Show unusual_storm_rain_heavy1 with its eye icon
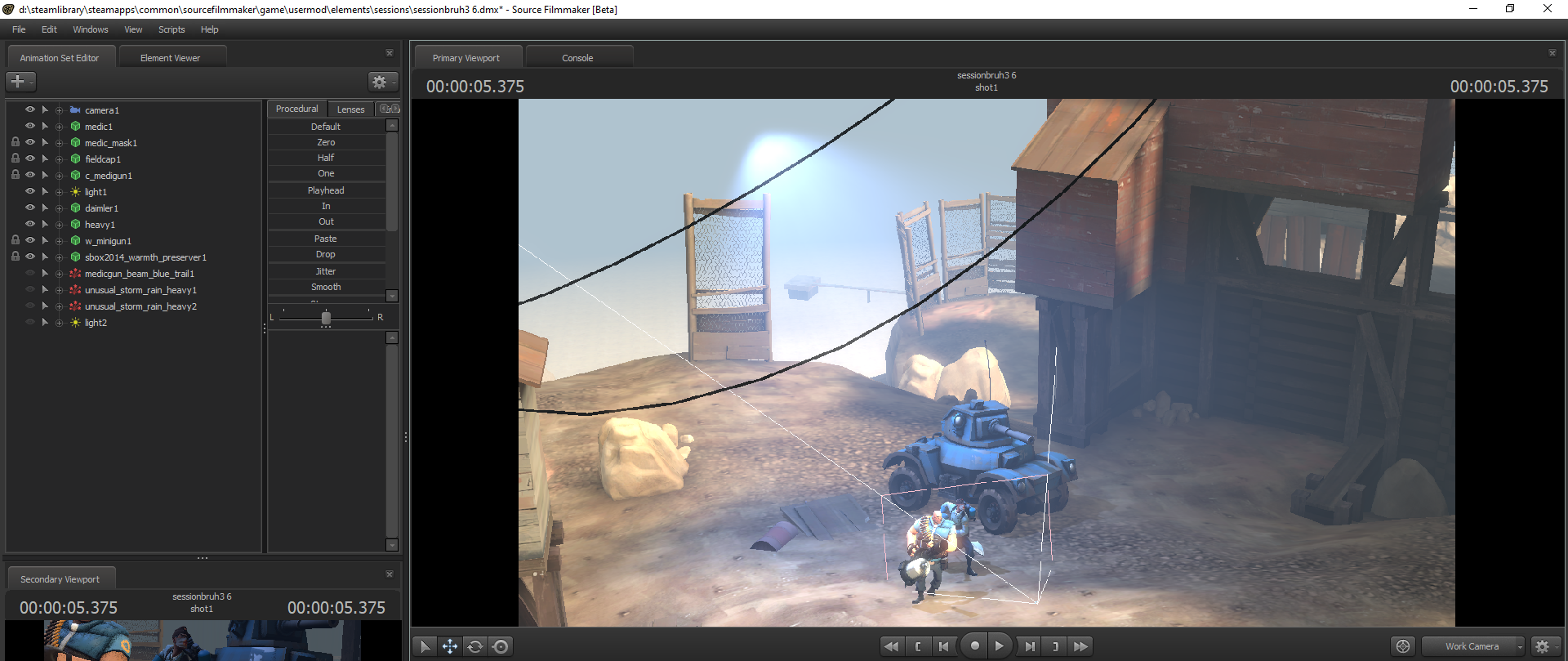 tap(30, 289)
